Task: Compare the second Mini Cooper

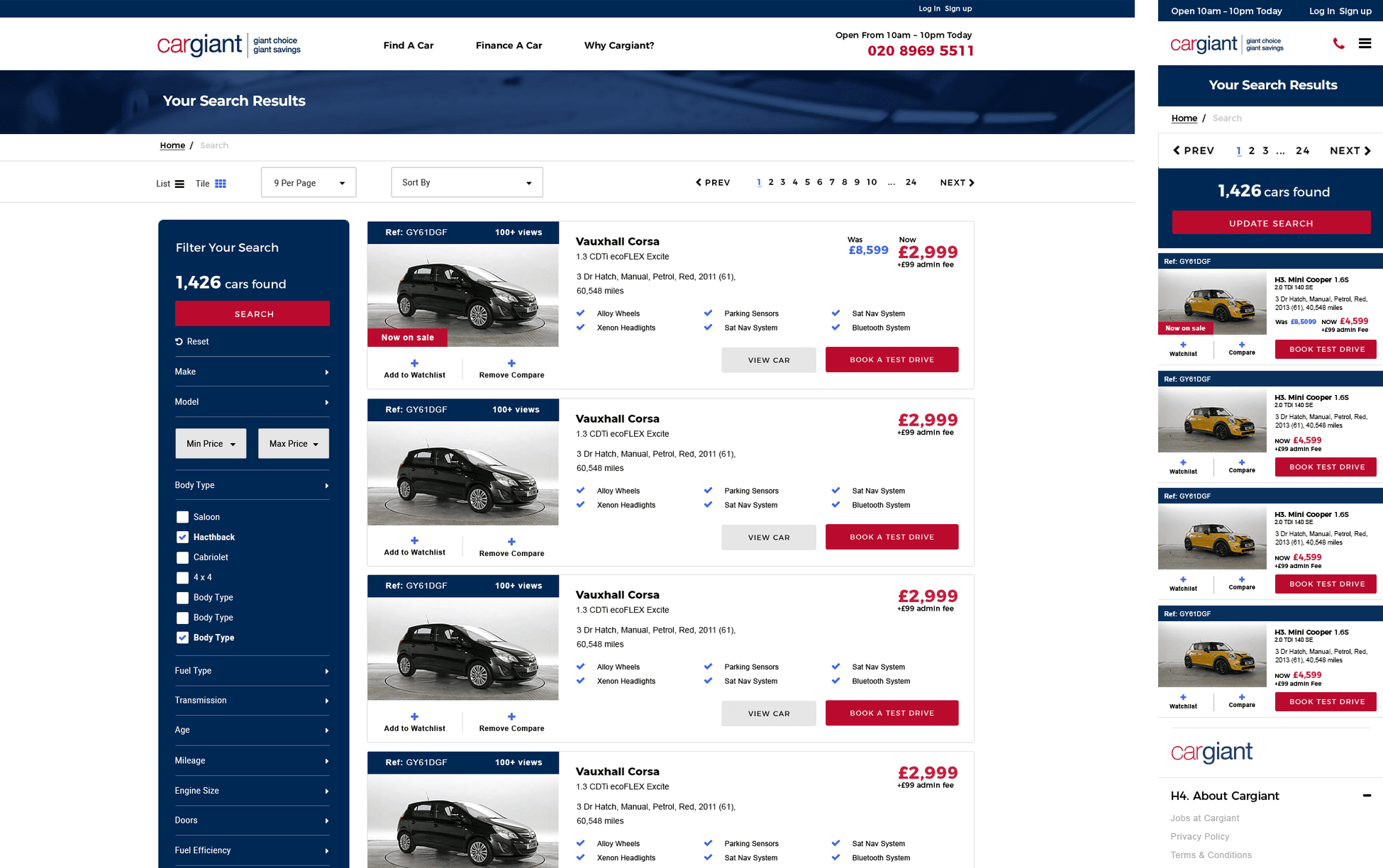Action: (1242, 466)
